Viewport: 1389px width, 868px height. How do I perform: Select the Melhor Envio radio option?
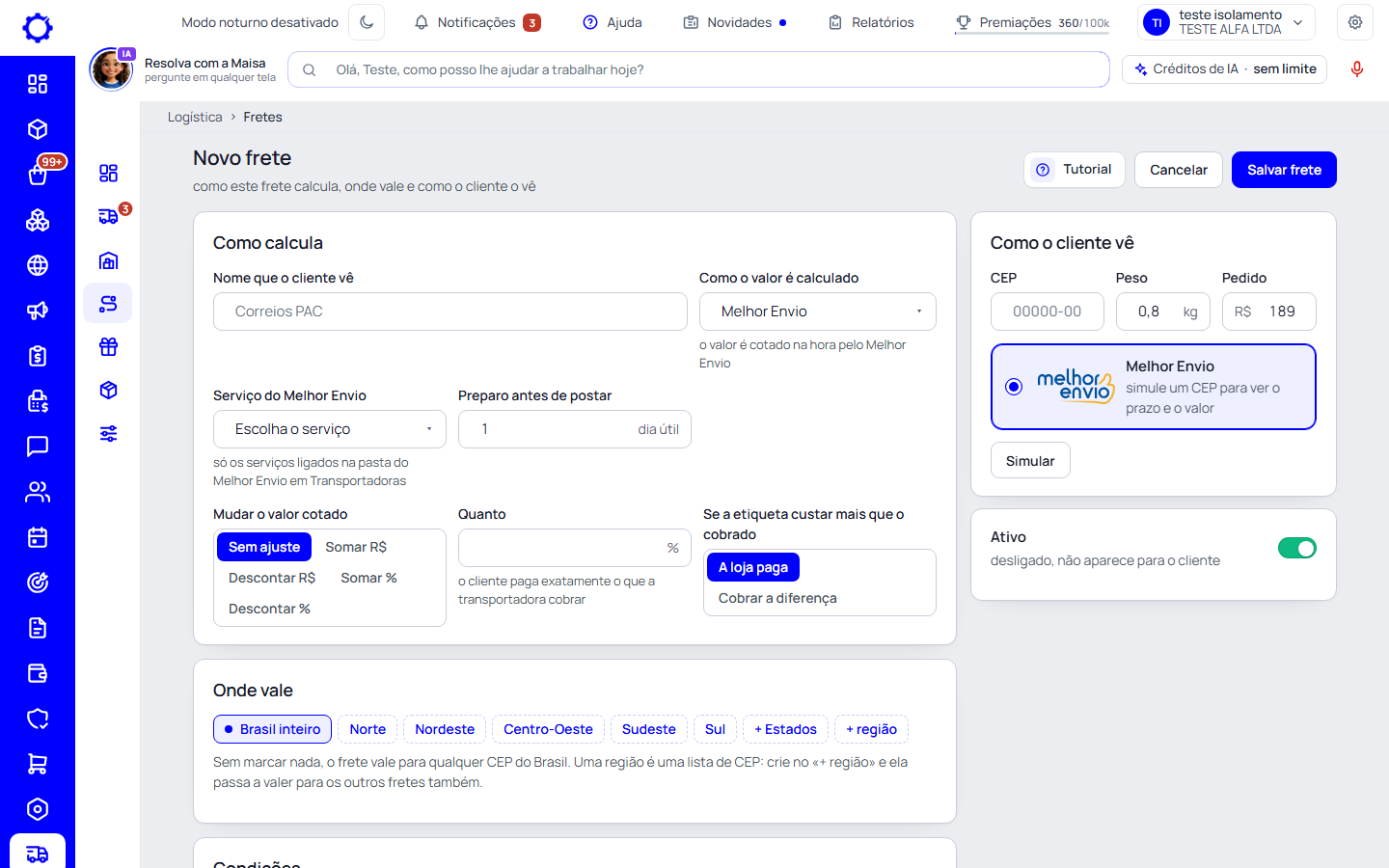click(1014, 387)
